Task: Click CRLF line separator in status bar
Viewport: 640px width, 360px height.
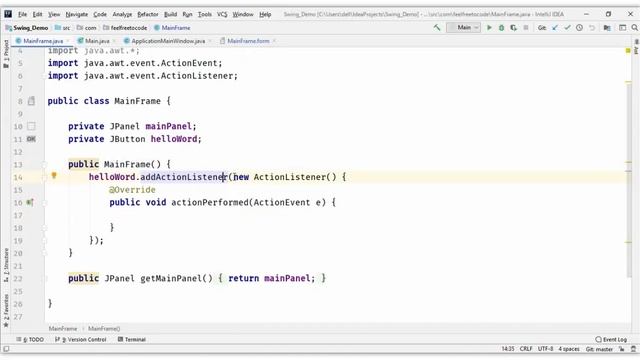Action: coord(526,349)
